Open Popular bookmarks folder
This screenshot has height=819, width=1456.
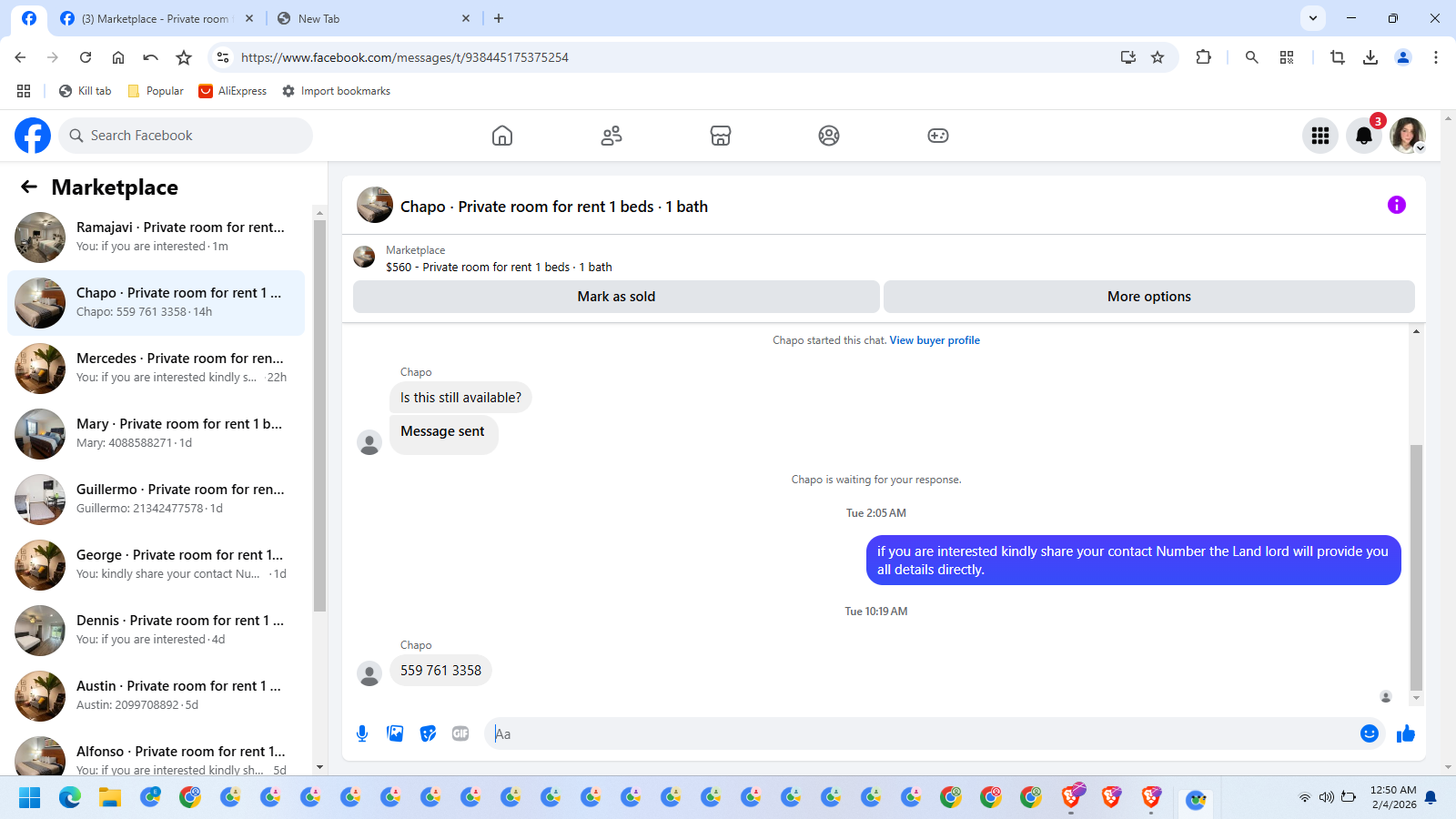tap(156, 91)
